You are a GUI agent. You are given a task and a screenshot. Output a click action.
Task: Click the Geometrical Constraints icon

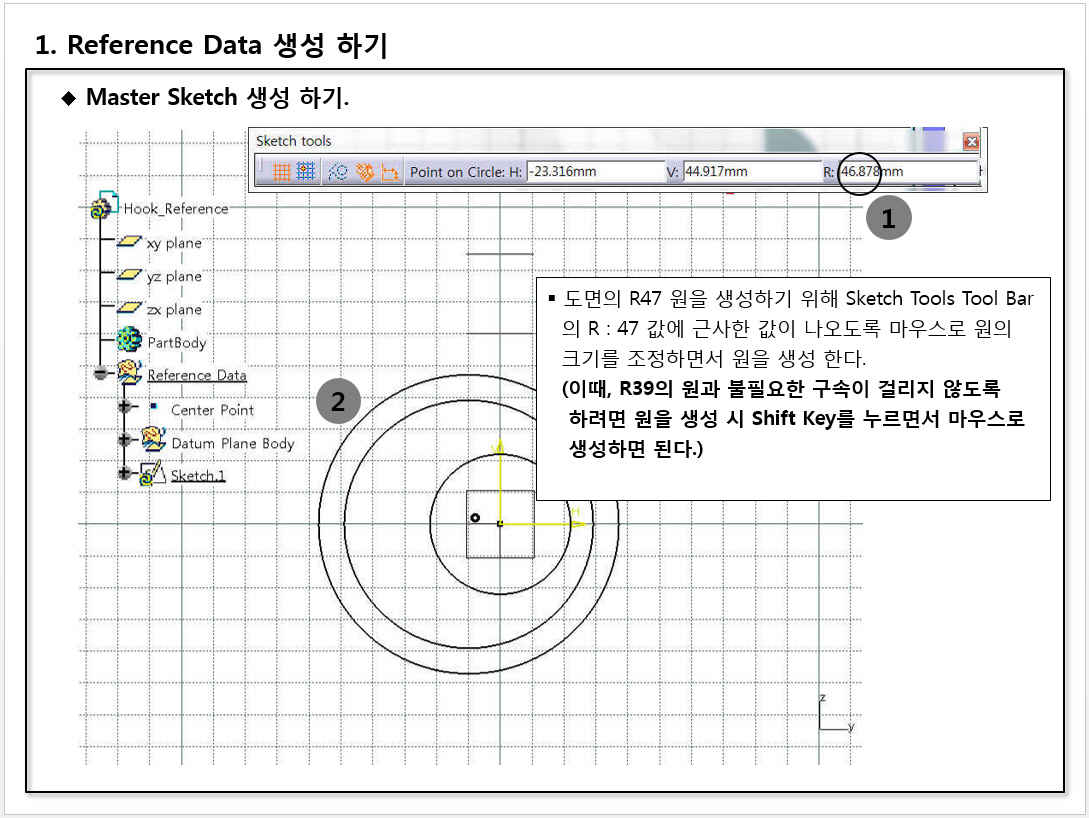point(365,172)
